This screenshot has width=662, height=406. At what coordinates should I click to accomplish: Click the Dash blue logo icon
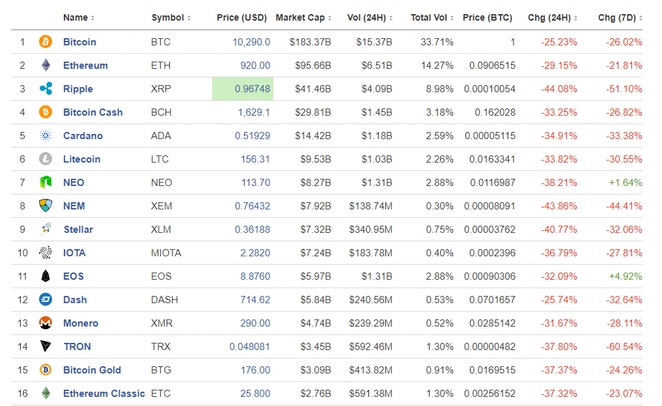[x=46, y=299]
